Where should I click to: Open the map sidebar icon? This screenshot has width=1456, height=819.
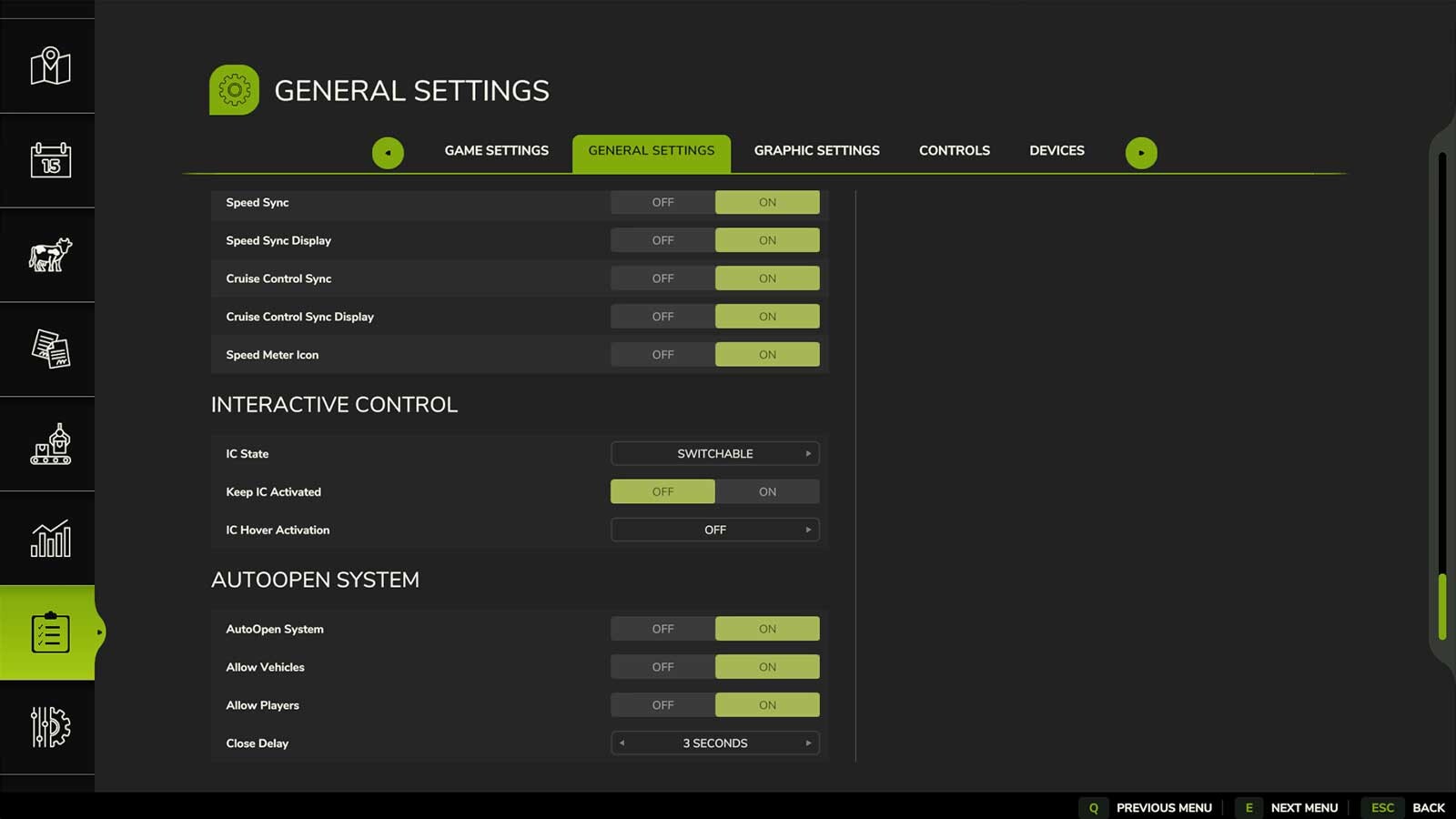(50, 66)
